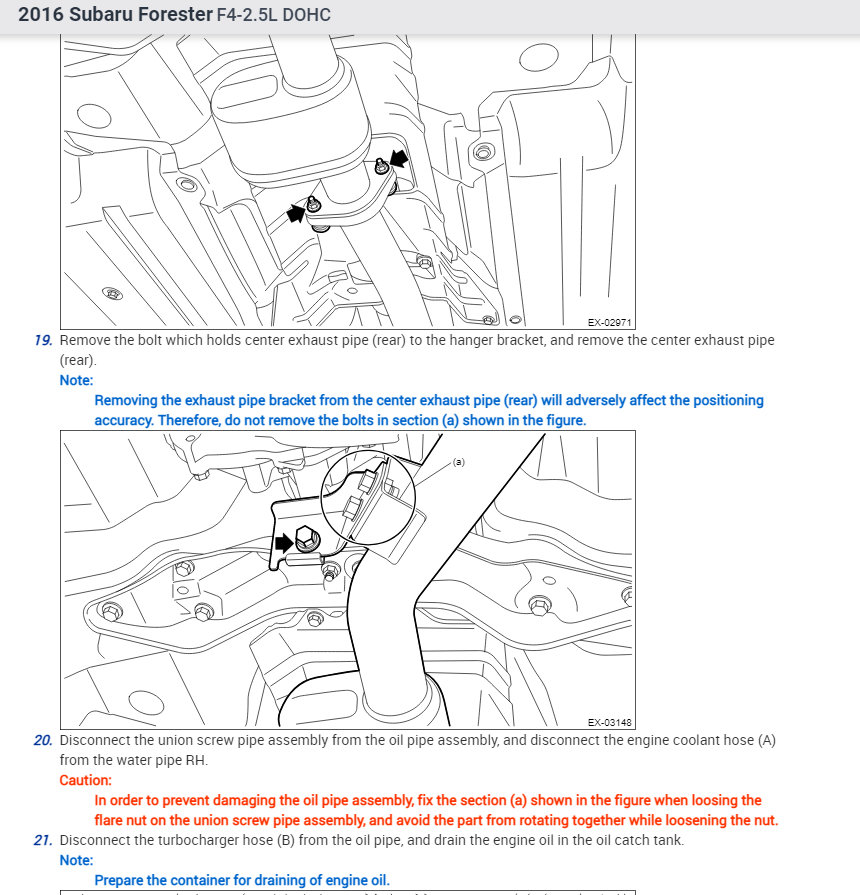The width and height of the screenshot is (860, 895).
Task: Click the 'Disconnect the turbocharger hose (B)' step text
Action: [372, 840]
